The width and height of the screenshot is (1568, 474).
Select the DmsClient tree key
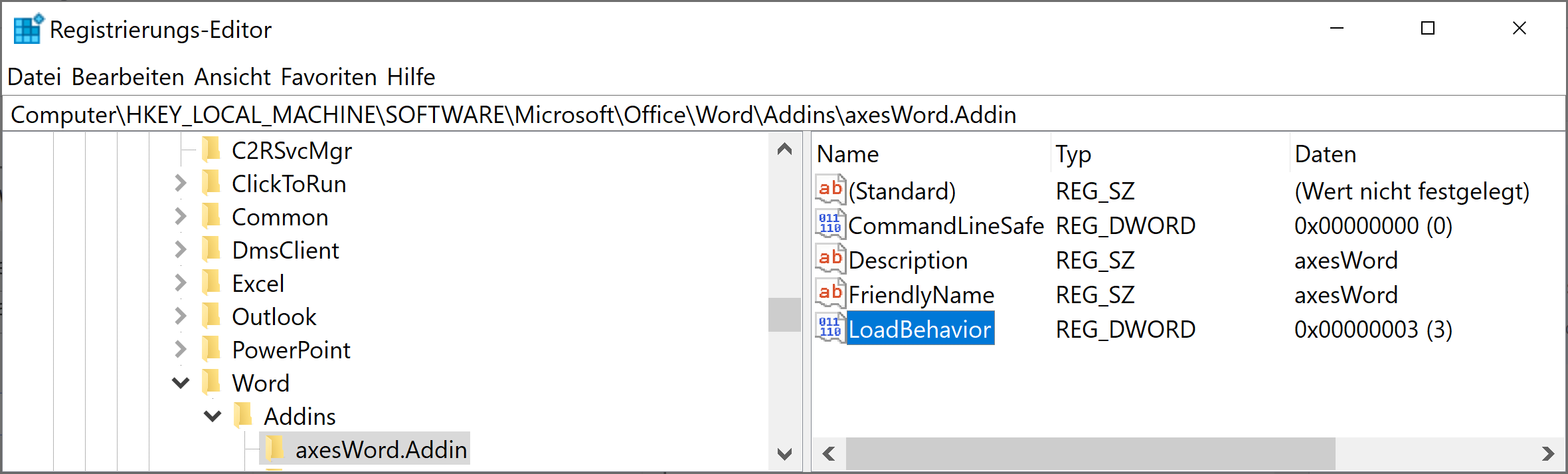point(286,251)
